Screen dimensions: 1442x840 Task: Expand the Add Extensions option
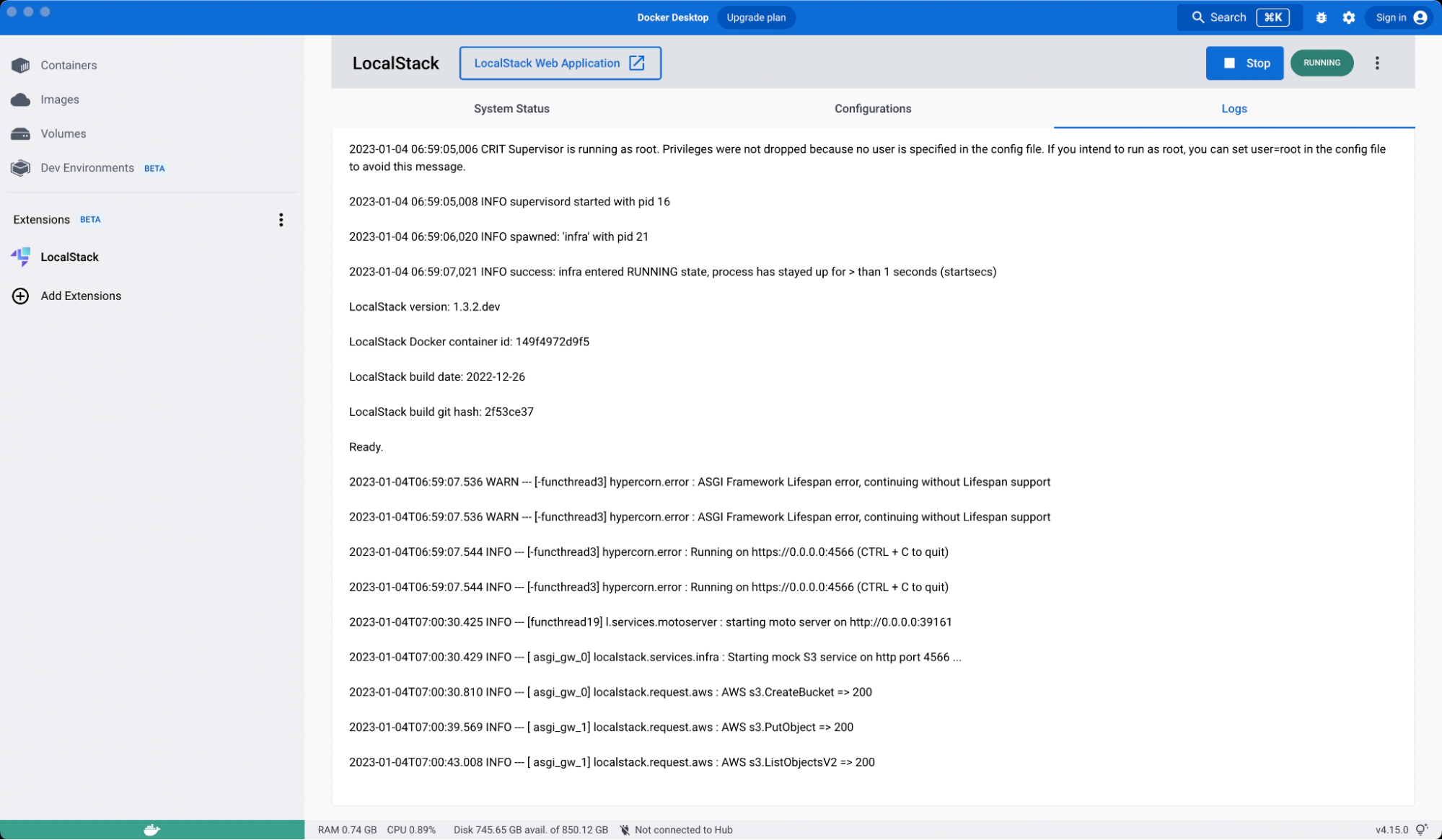point(80,296)
